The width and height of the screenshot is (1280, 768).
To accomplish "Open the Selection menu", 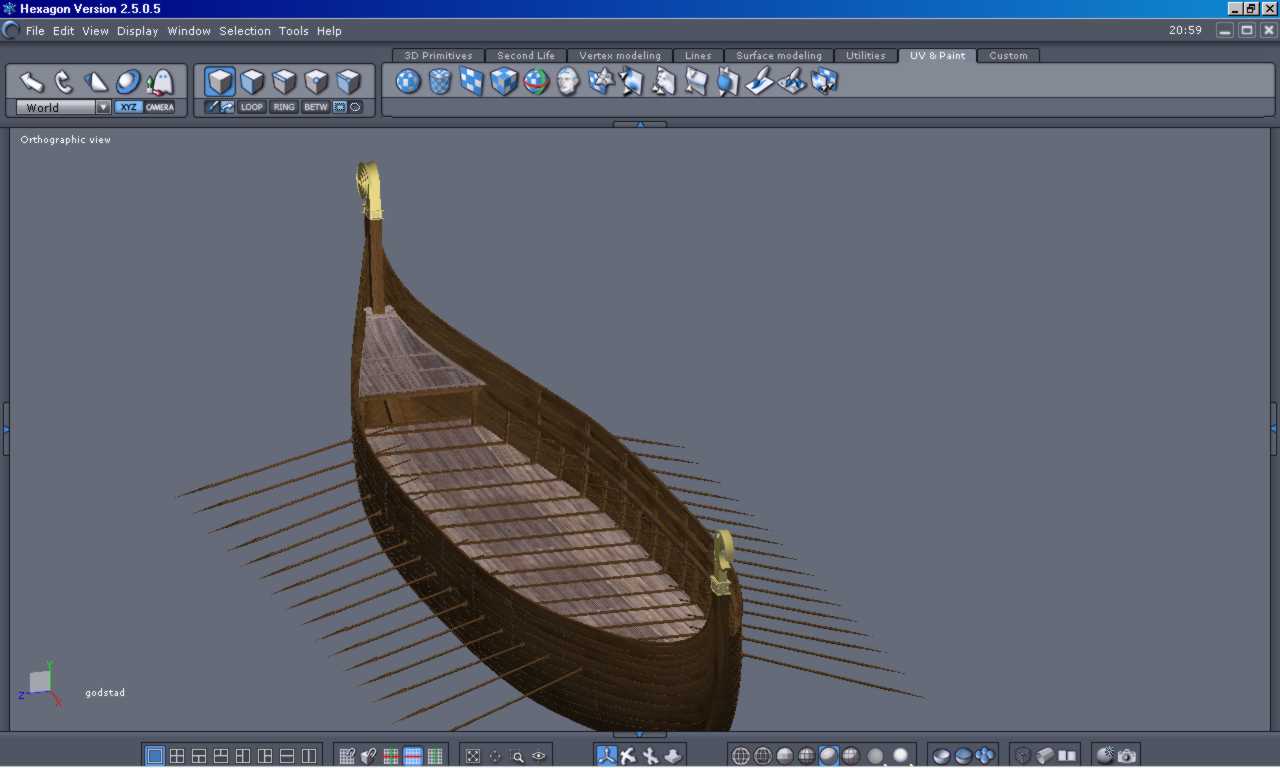I will click(245, 31).
